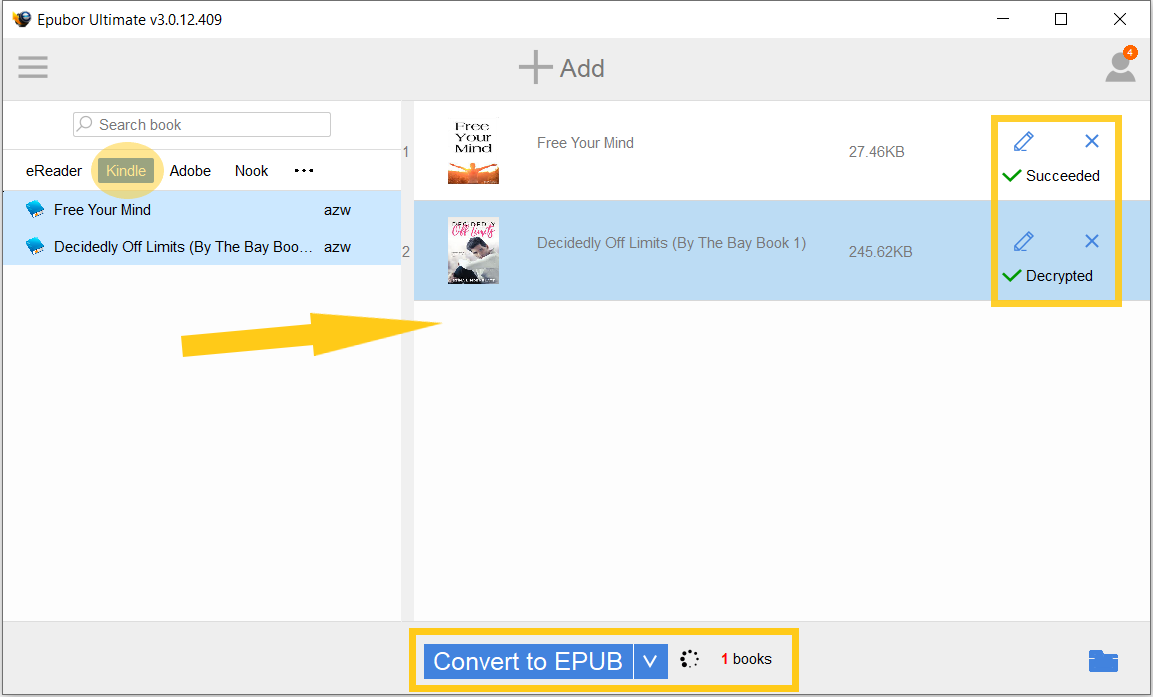This screenshot has height=697, width=1153.
Task: Edit metadata for Free Your Mind
Action: click(1024, 141)
